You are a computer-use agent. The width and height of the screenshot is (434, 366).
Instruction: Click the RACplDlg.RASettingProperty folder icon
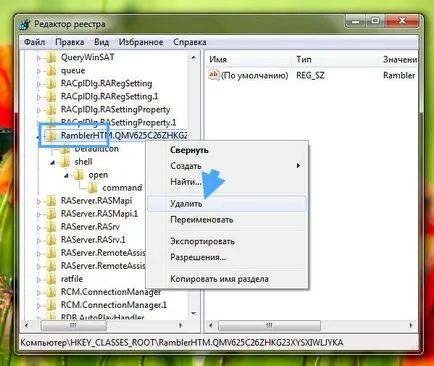[x=51, y=110]
